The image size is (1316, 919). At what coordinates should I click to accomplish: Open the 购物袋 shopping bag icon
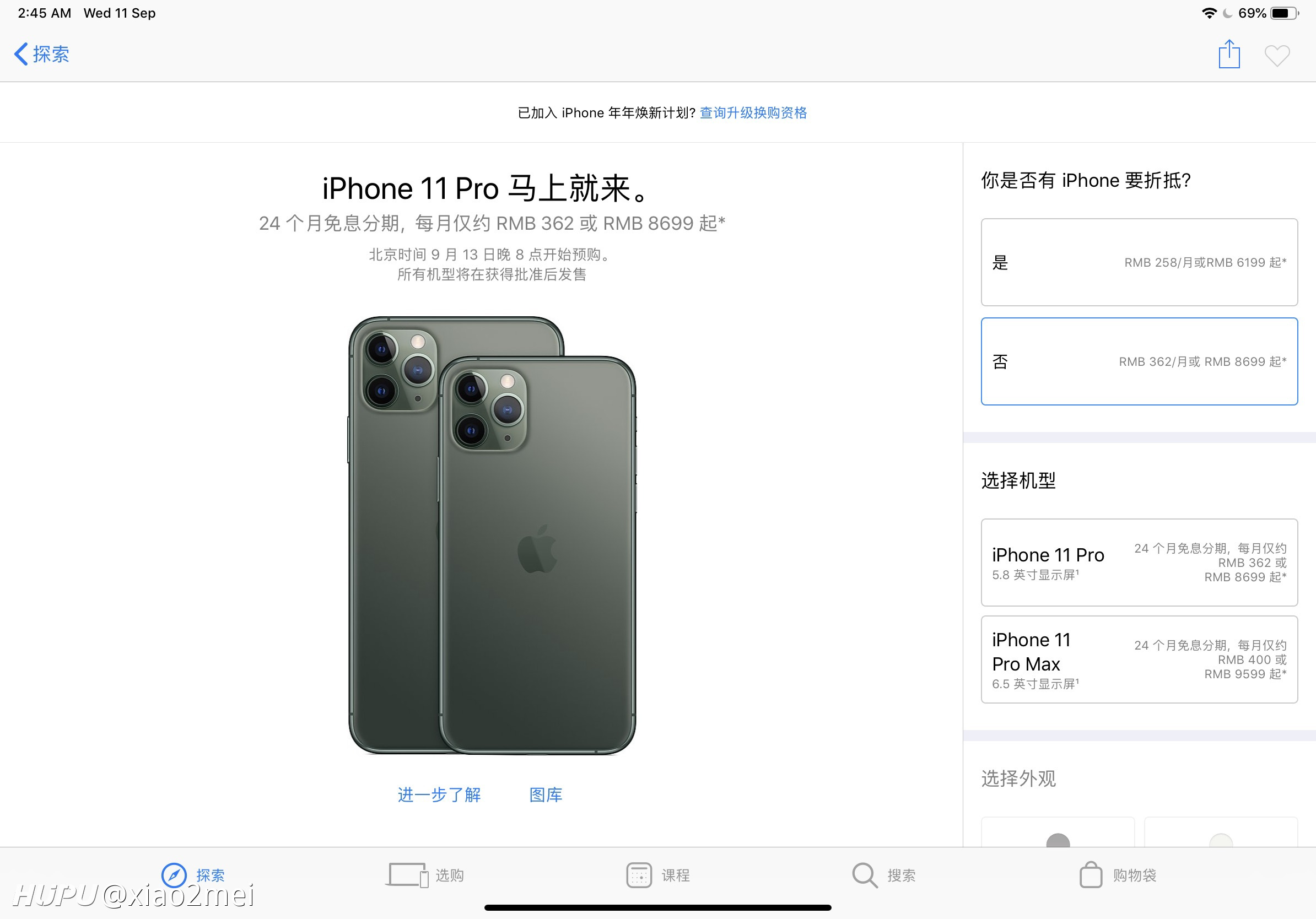pos(1091,875)
